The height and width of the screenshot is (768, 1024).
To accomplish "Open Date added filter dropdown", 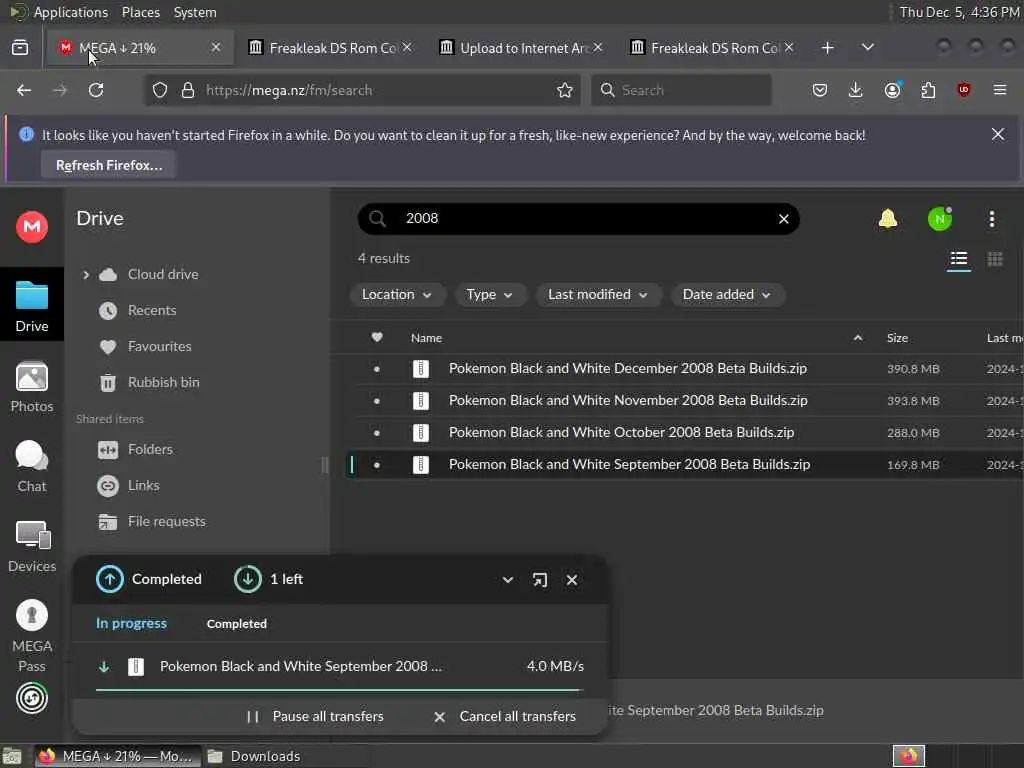I will point(727,295).
